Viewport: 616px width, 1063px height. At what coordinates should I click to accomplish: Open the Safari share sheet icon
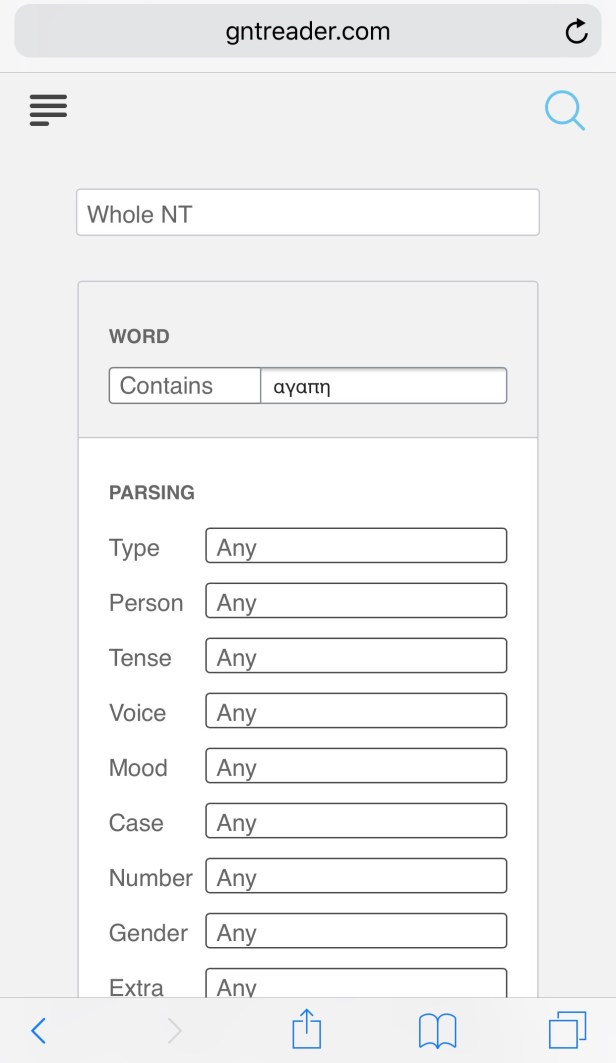[x=307, y=1028]
